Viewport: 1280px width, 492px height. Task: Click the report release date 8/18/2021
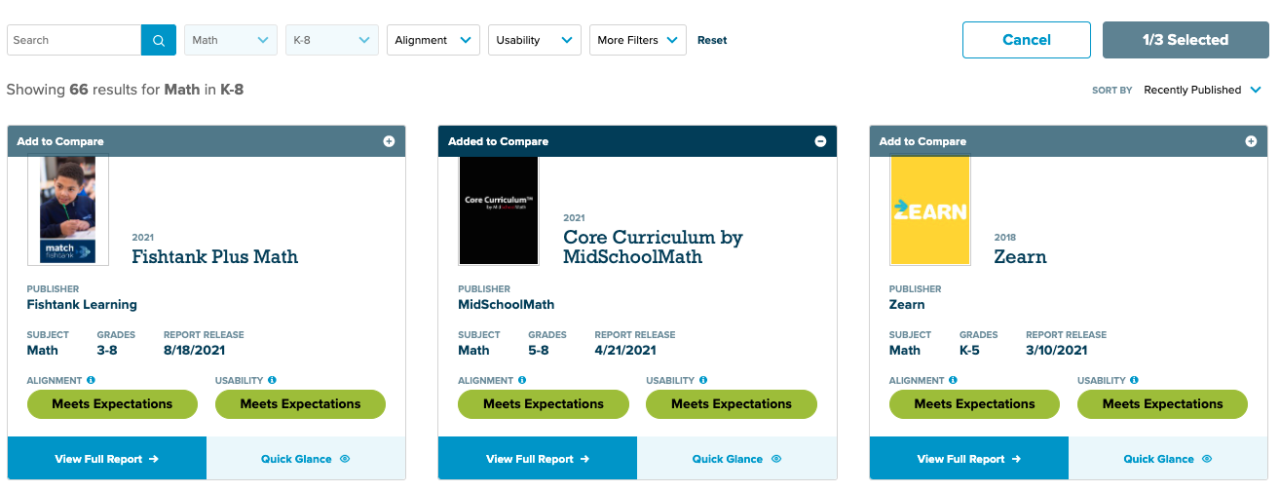pos(194,350)
